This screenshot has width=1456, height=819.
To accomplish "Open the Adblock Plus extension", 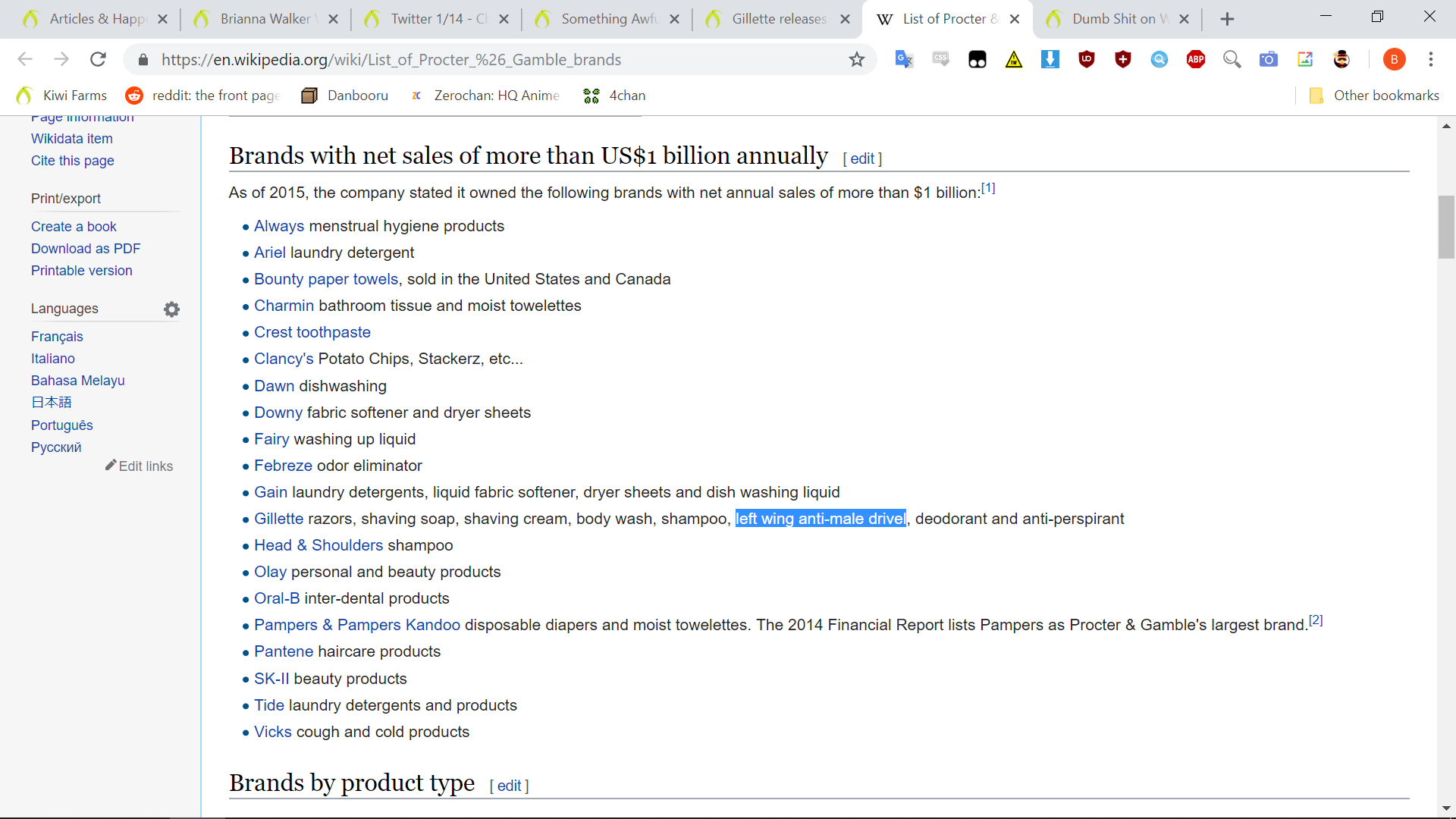I will 1196,59.
